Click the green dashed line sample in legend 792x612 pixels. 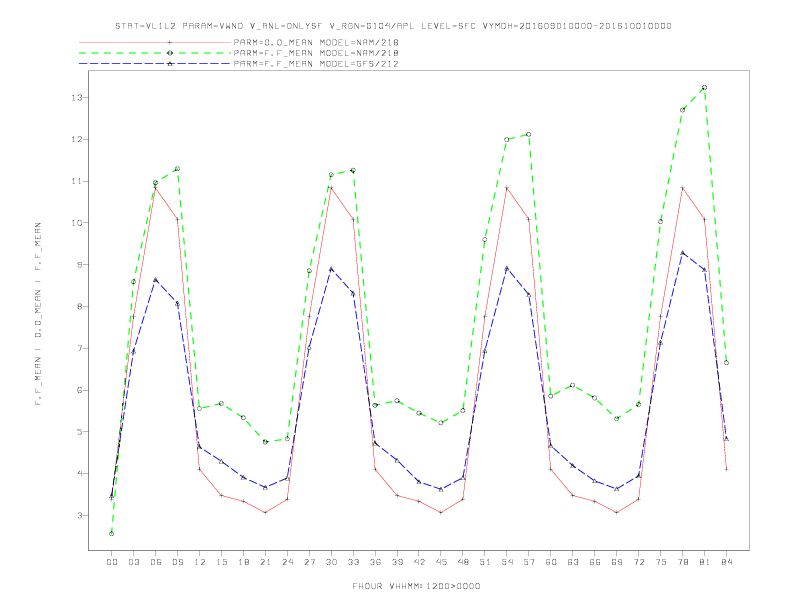pos(155,53)
